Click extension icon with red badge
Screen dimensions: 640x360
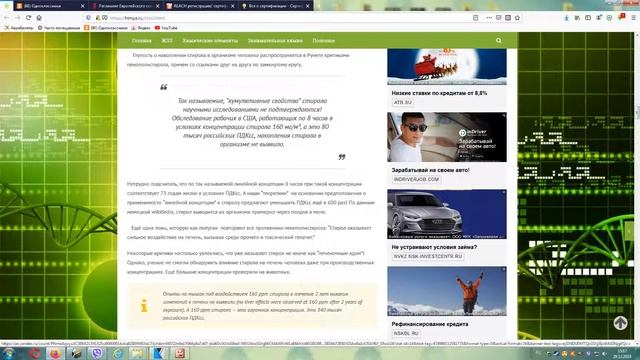pos(622,17)
